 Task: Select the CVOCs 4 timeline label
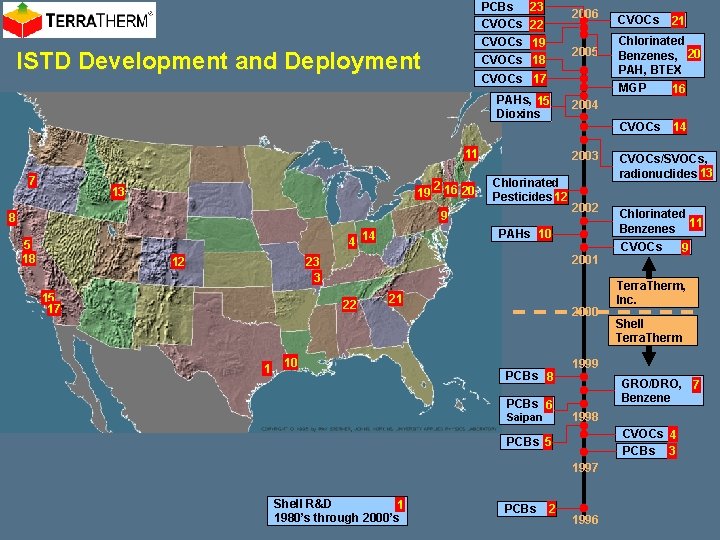pyautogui.click(x=647, y=434)
